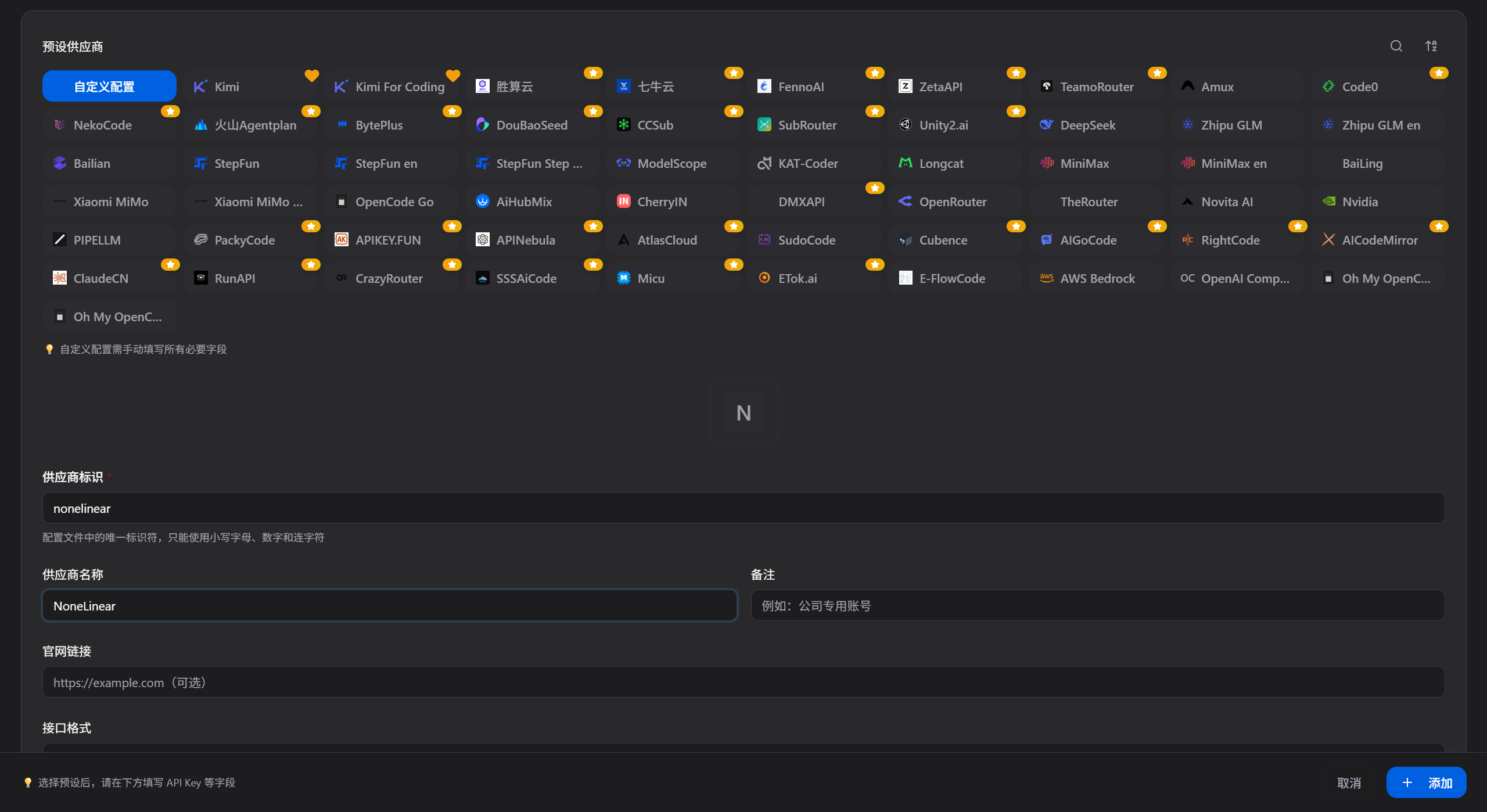Choose the OpenRouter logo preset

click(x=906, y=202)
